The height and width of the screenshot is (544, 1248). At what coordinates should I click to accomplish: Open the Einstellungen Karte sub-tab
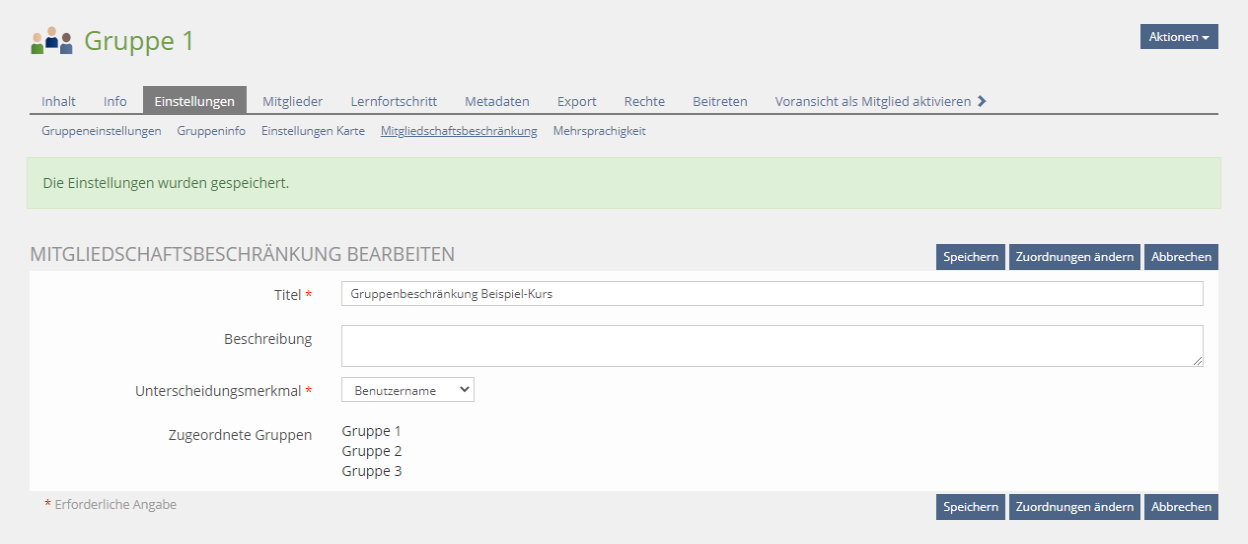[313, 131]
